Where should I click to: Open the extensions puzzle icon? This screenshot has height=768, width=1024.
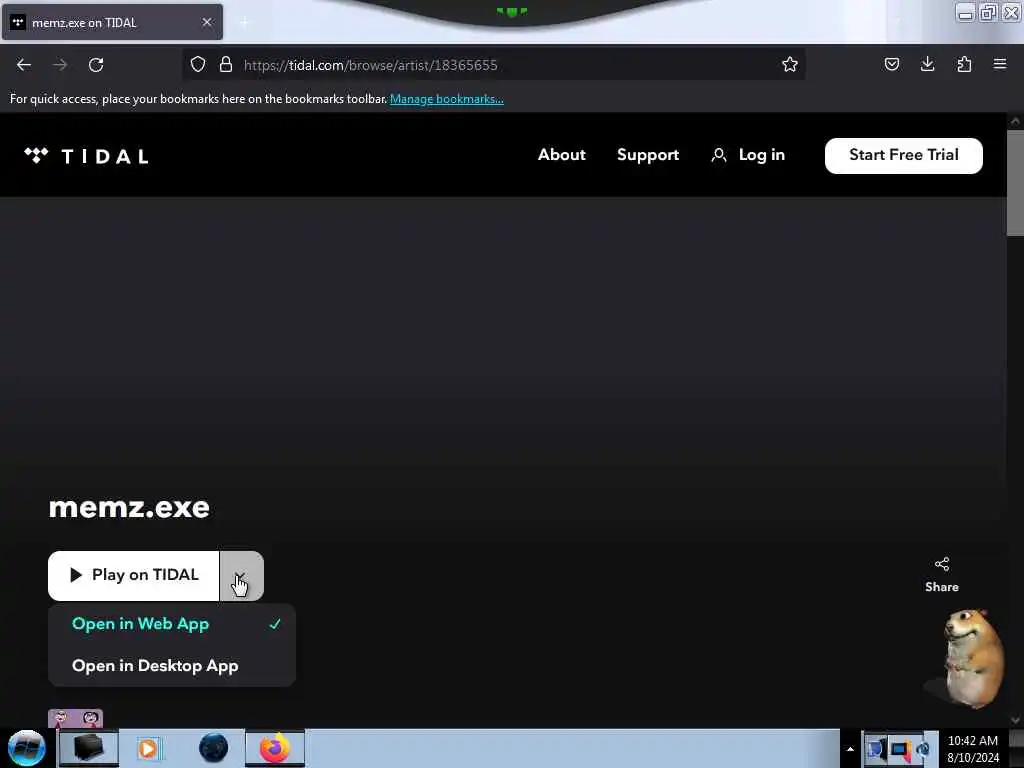(x=964, y=64)
